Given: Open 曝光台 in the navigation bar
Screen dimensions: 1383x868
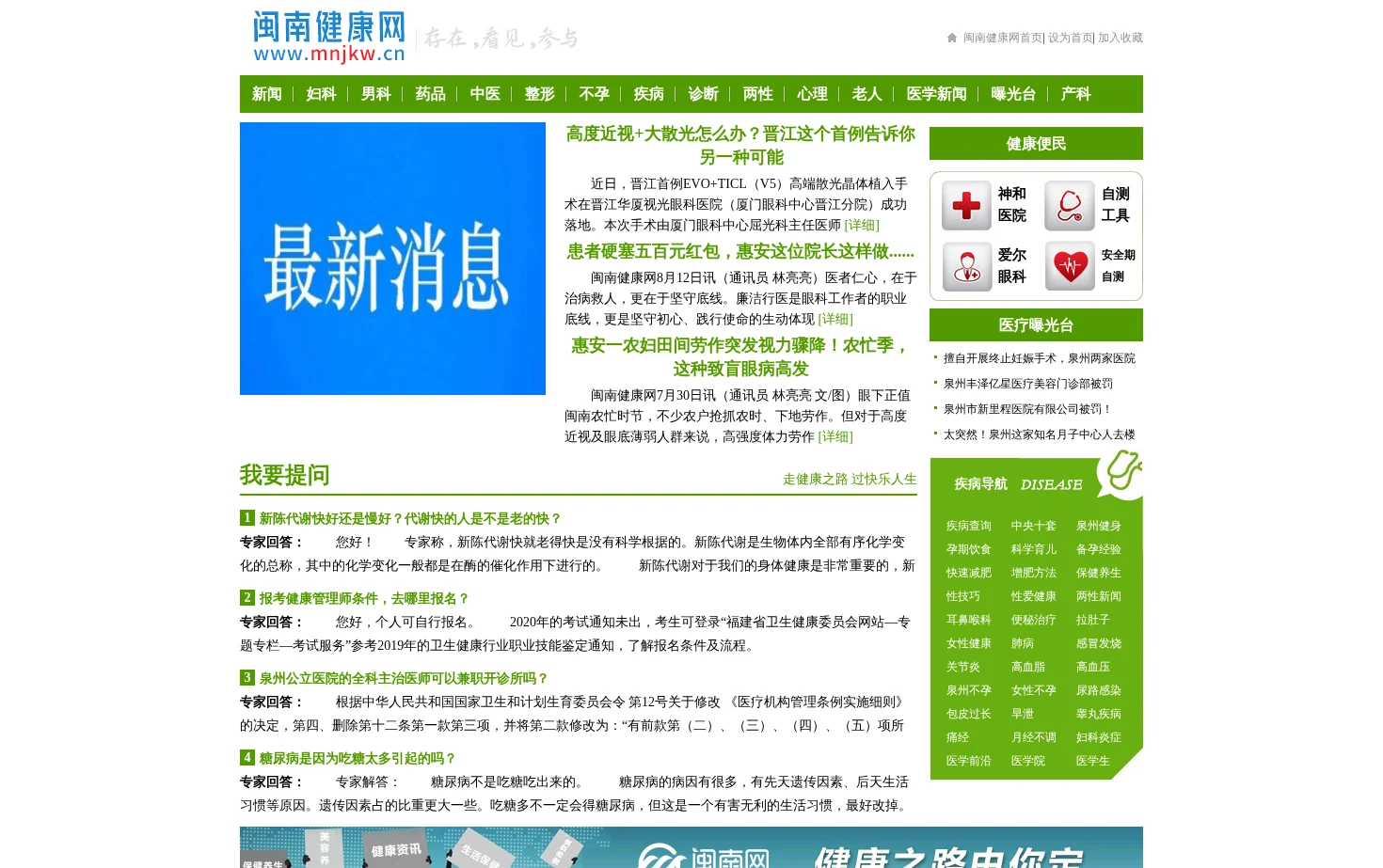Looking at the screenshot, I should (x=1013, y=94).
